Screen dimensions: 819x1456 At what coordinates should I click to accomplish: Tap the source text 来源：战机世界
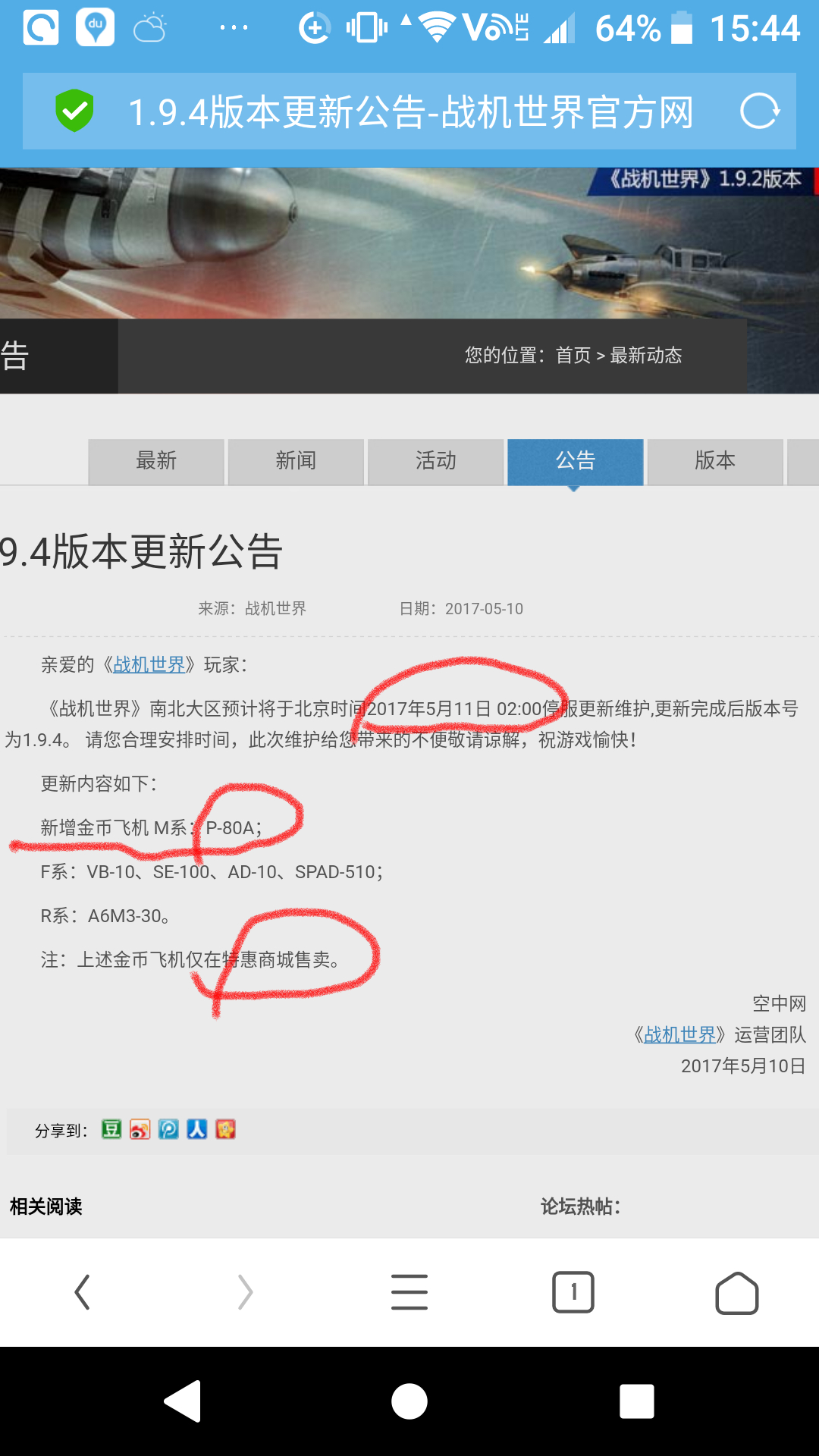[252, 609]
